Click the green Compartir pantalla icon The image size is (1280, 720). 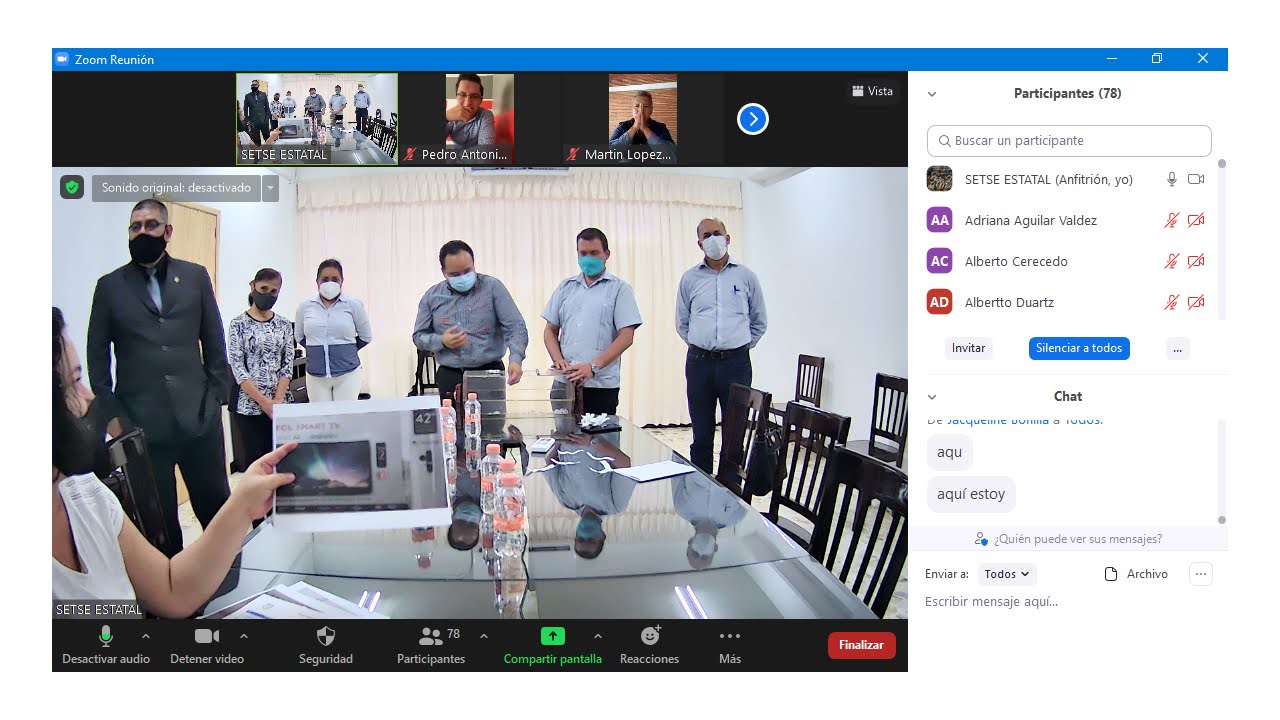[553, 636]
